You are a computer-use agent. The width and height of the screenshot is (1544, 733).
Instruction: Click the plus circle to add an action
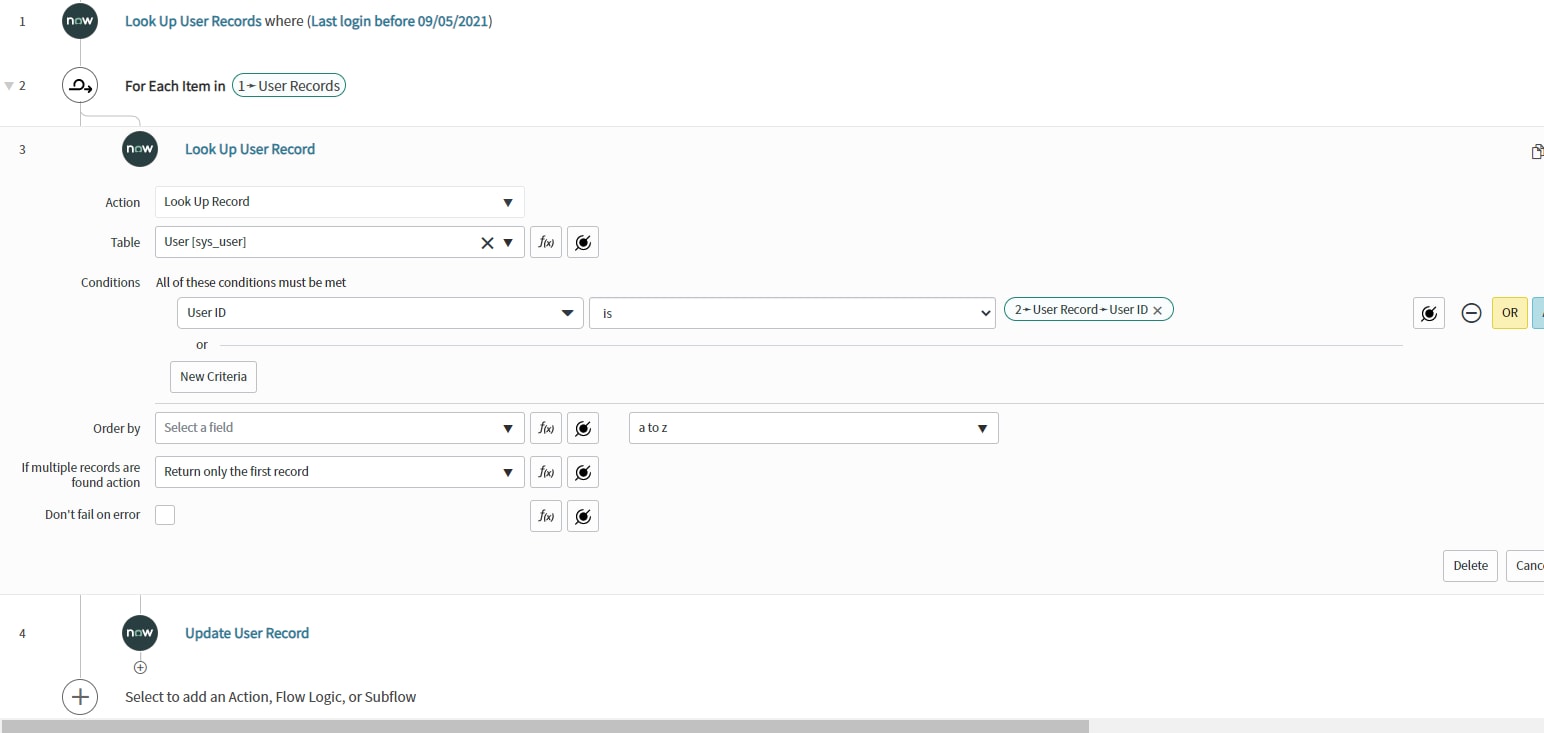pos(80,697)
